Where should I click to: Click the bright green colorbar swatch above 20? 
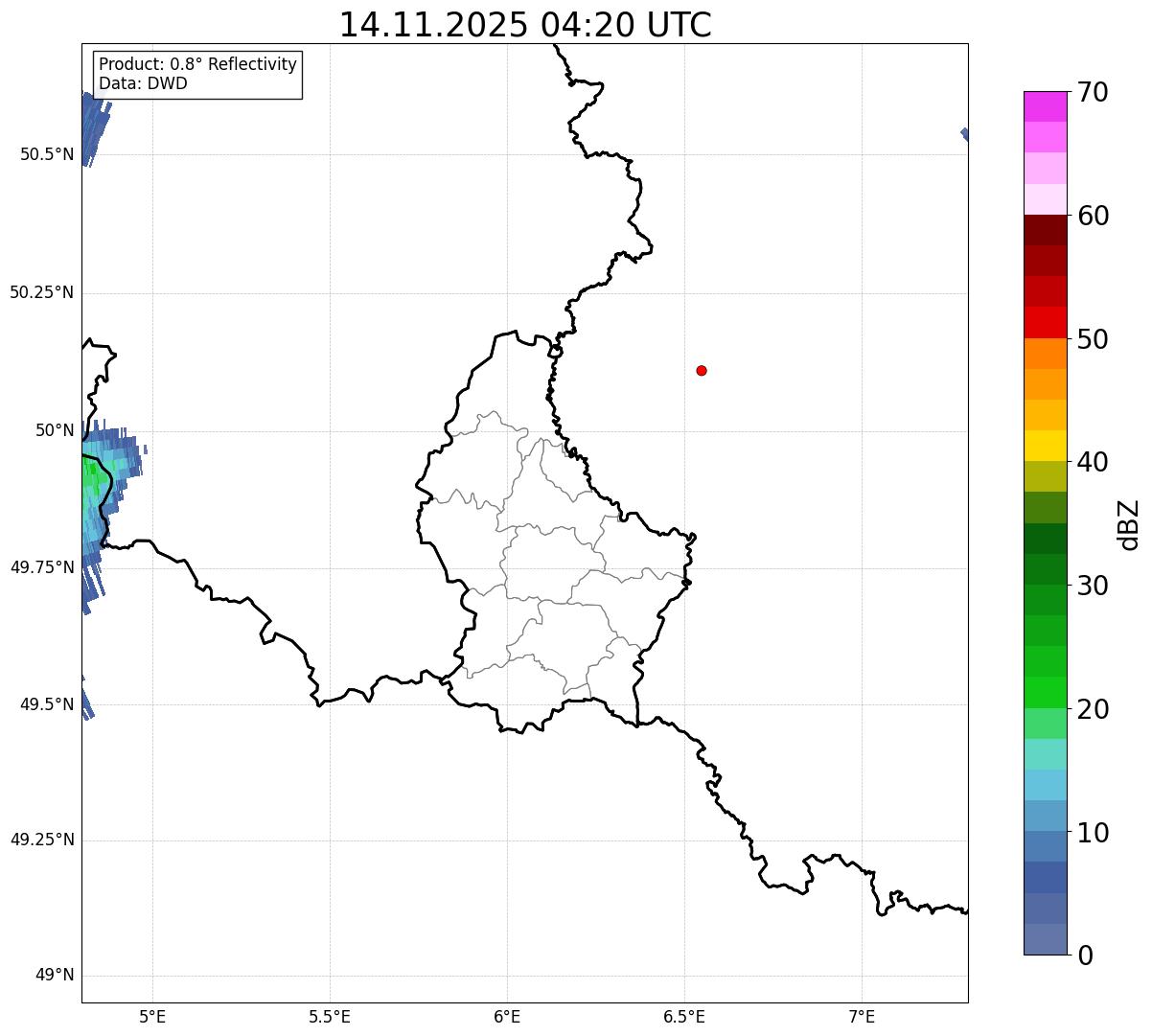click(x=1045, y=693)
